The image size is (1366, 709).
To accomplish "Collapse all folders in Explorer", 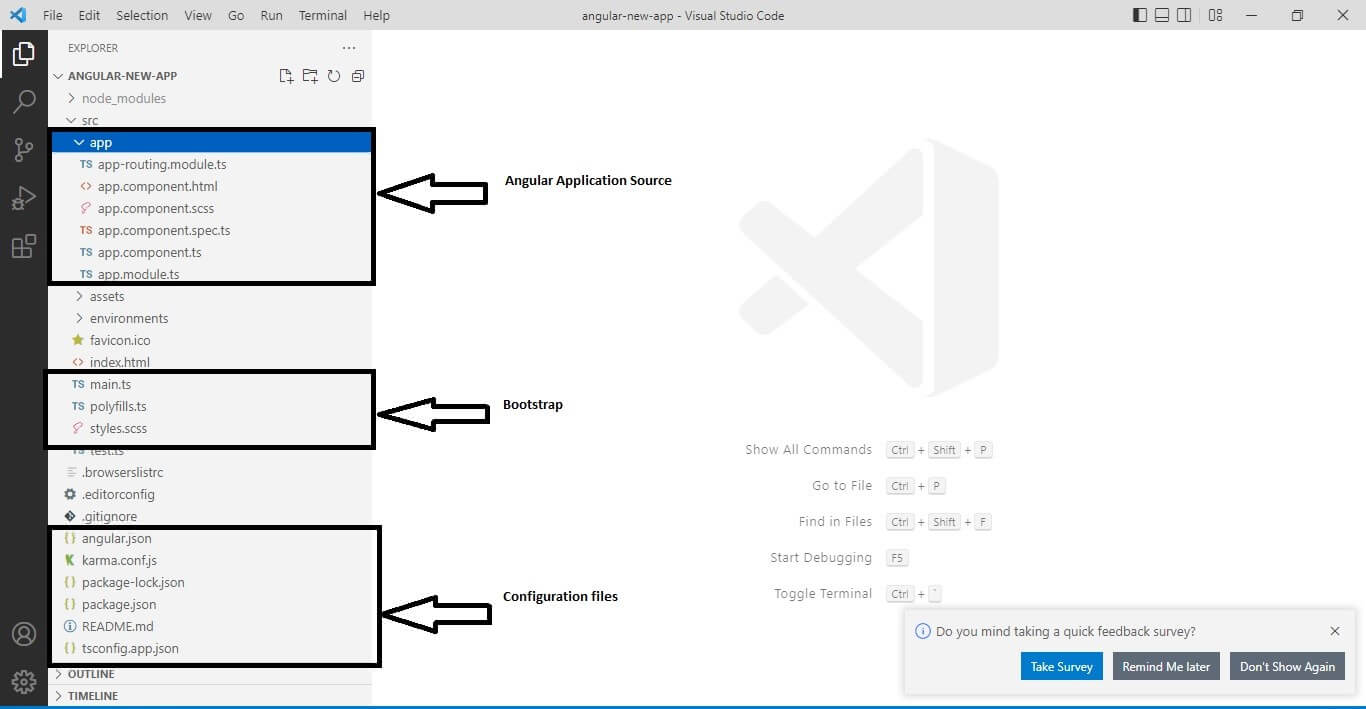I will (358, 76).
